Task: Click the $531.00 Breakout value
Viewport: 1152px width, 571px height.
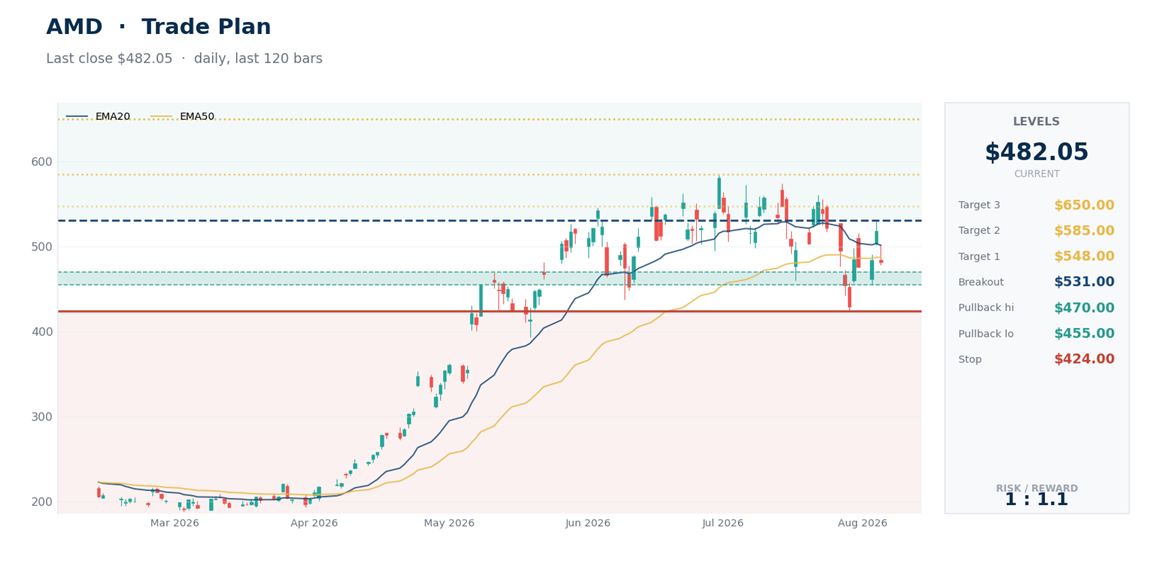Action: [1084, 282]
